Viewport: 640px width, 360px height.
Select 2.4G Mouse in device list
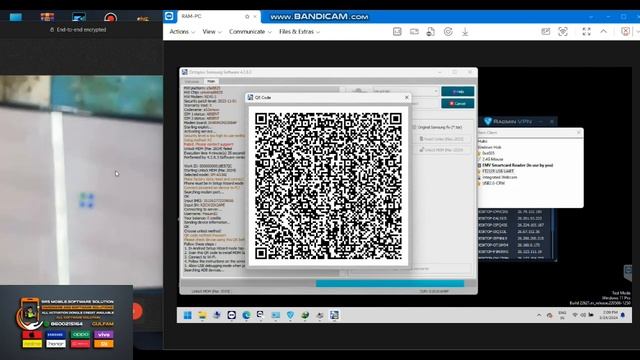click(492, 159)
